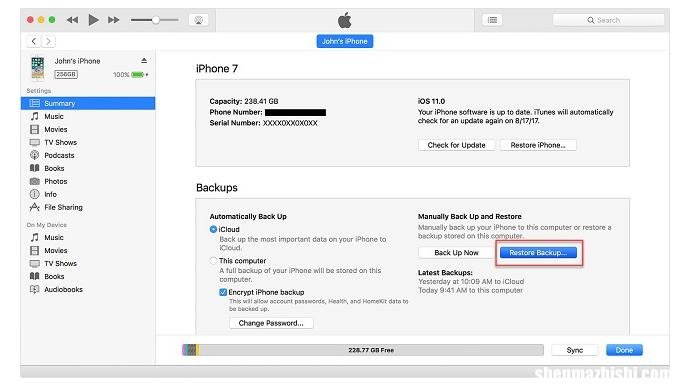Select This computer backup radio button
Viewport: 683px width, 390px height.
[213, 261]
